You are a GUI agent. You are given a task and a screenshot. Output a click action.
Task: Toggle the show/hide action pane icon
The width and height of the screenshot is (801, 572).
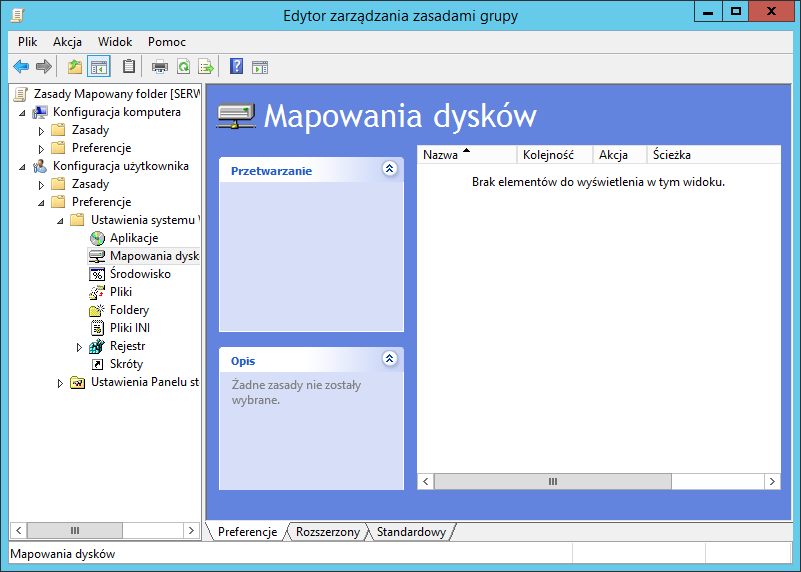click(x=260, y=67)
